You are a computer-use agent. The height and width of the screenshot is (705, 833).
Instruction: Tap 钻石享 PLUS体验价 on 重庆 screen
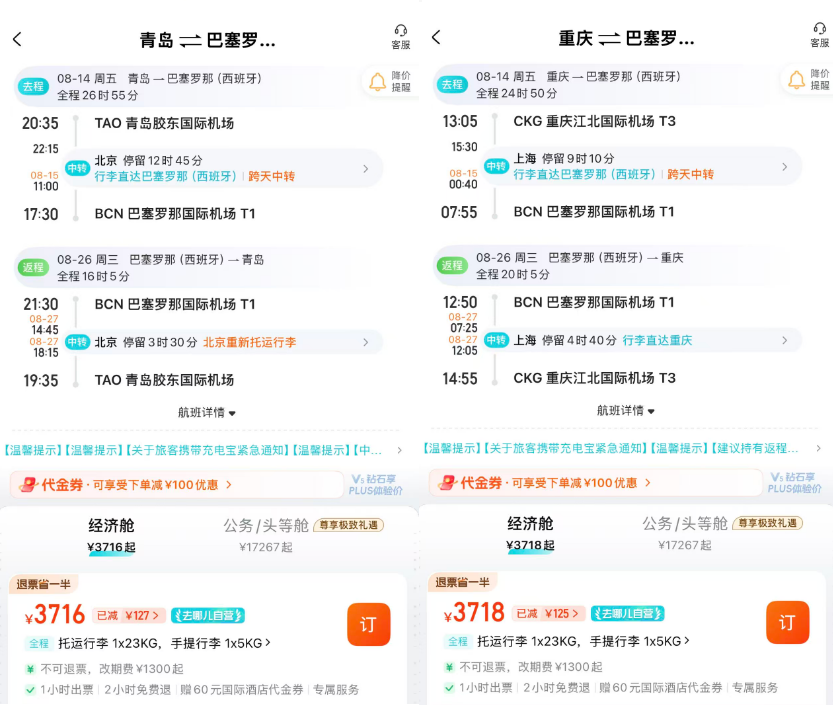coord(795,482)
